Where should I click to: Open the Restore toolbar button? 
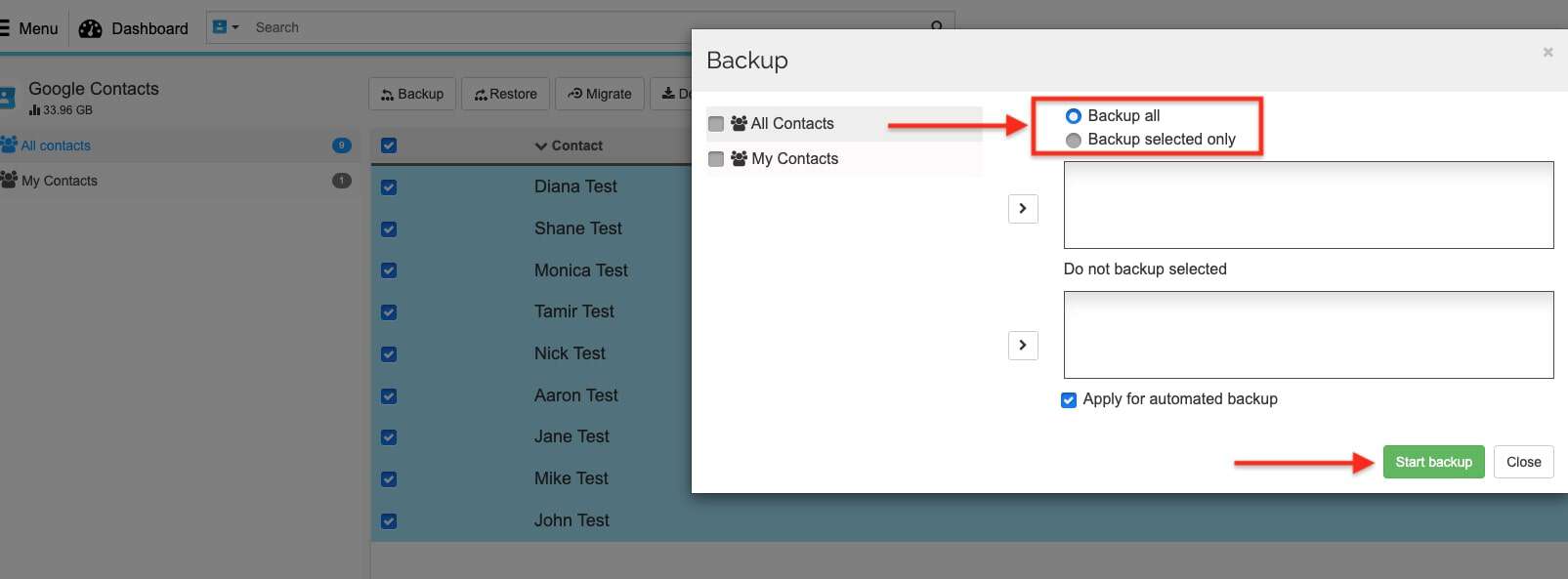(505, 94)
